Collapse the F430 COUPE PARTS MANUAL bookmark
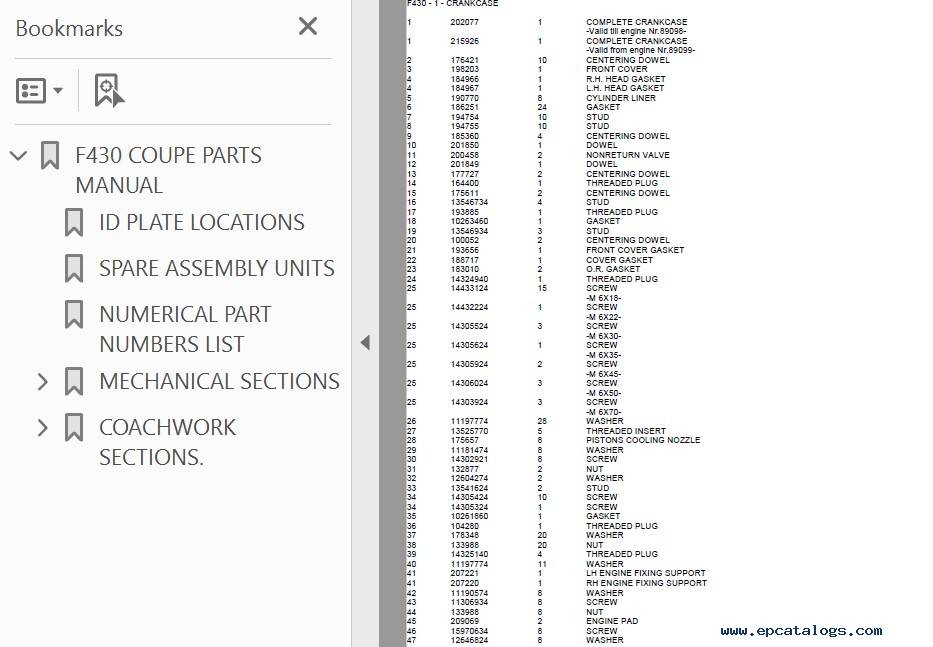 [x=18, y=156]
